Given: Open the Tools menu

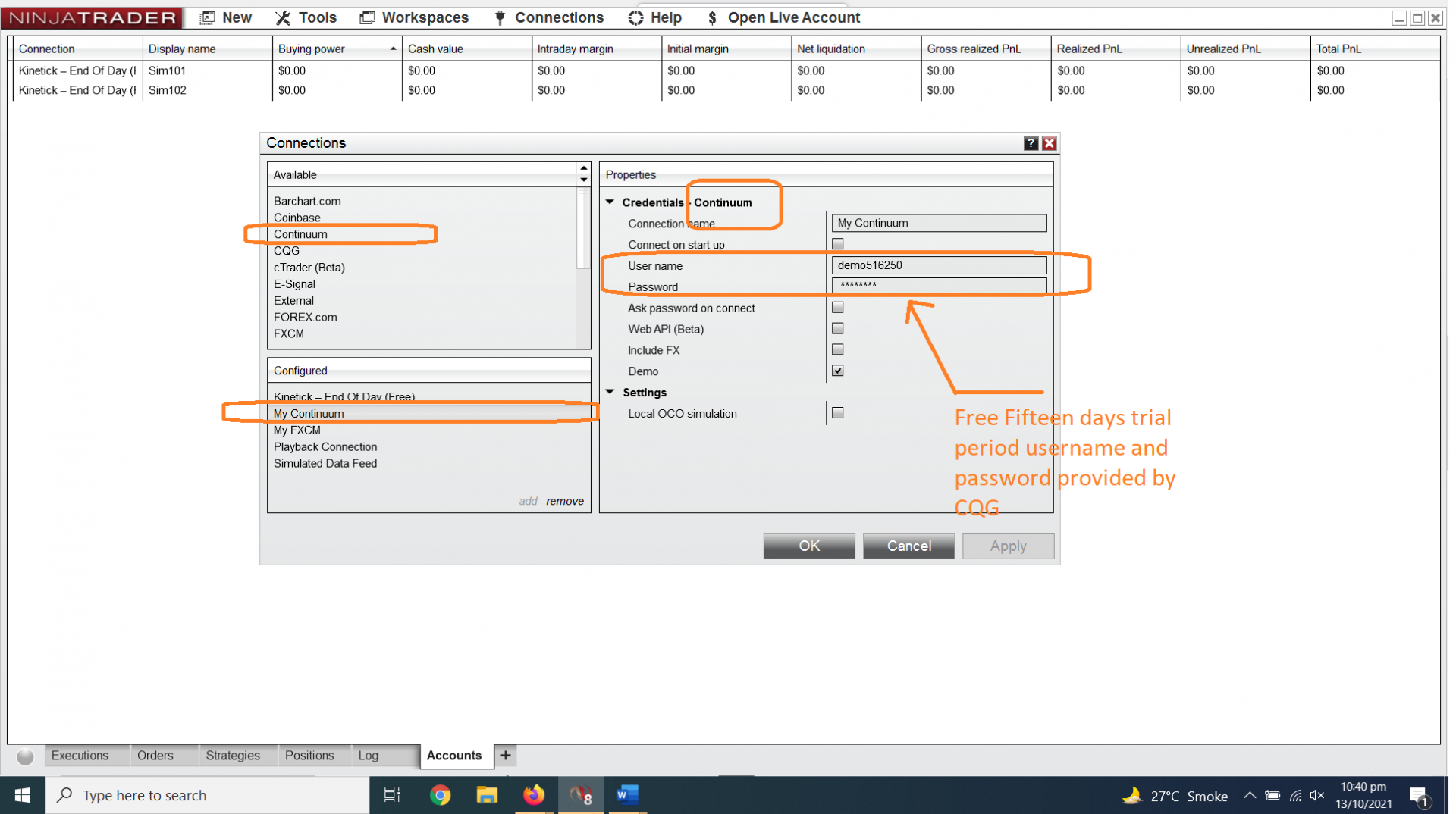Looking at the screenshot, I should pyautogui.click(x=306, y=17).
